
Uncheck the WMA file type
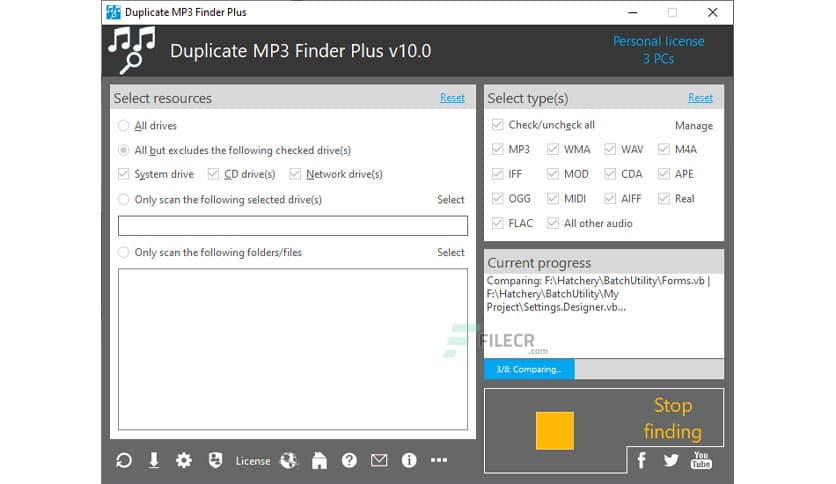tap(553, 149)
